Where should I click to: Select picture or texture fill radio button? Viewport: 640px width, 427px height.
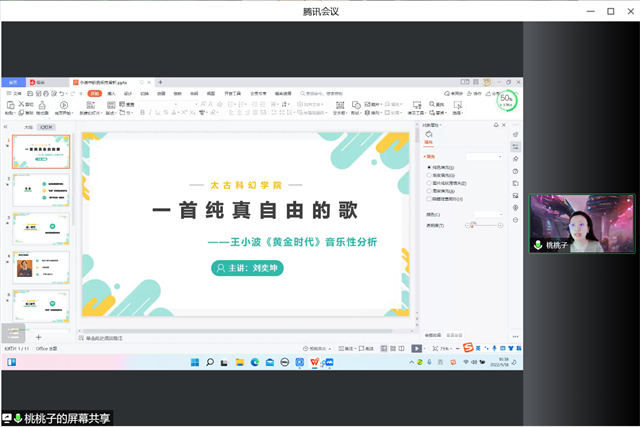(429, 183)
